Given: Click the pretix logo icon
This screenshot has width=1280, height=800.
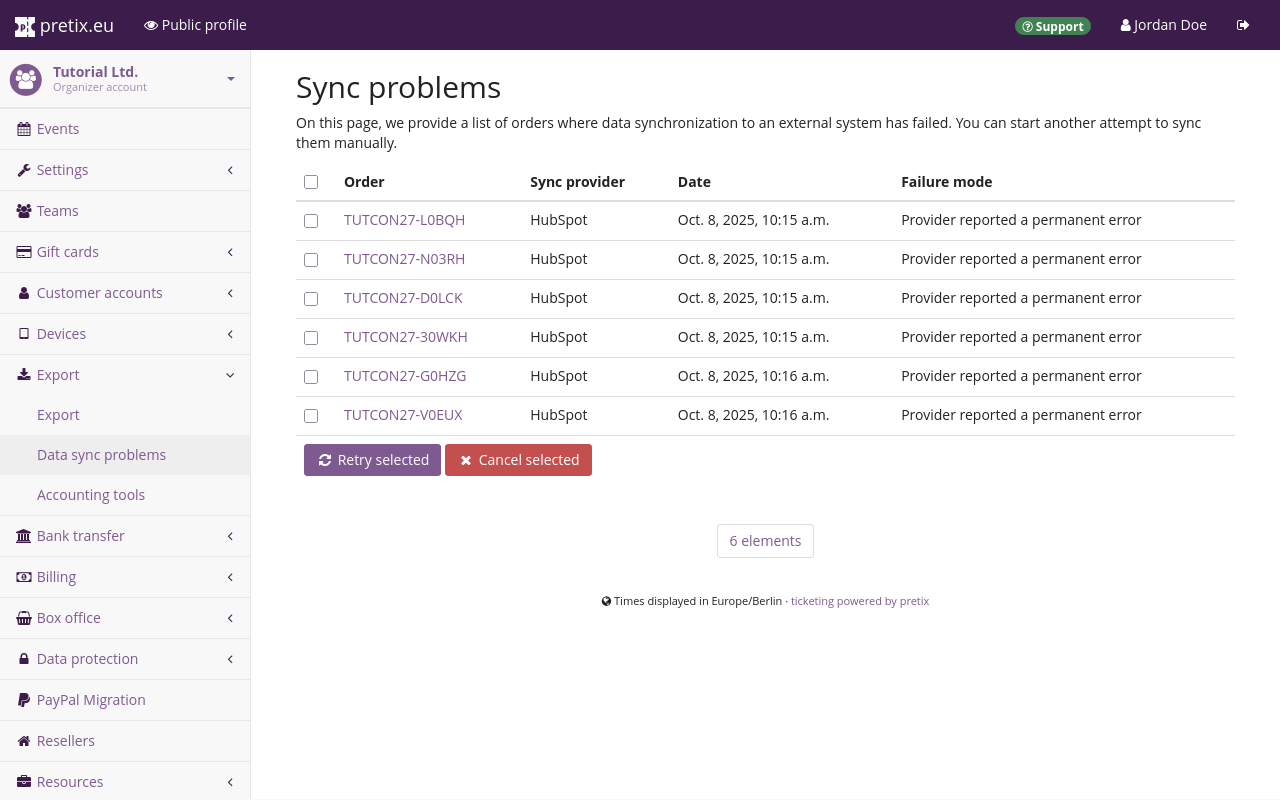Looking at the screenshot, I should [25, 26].
